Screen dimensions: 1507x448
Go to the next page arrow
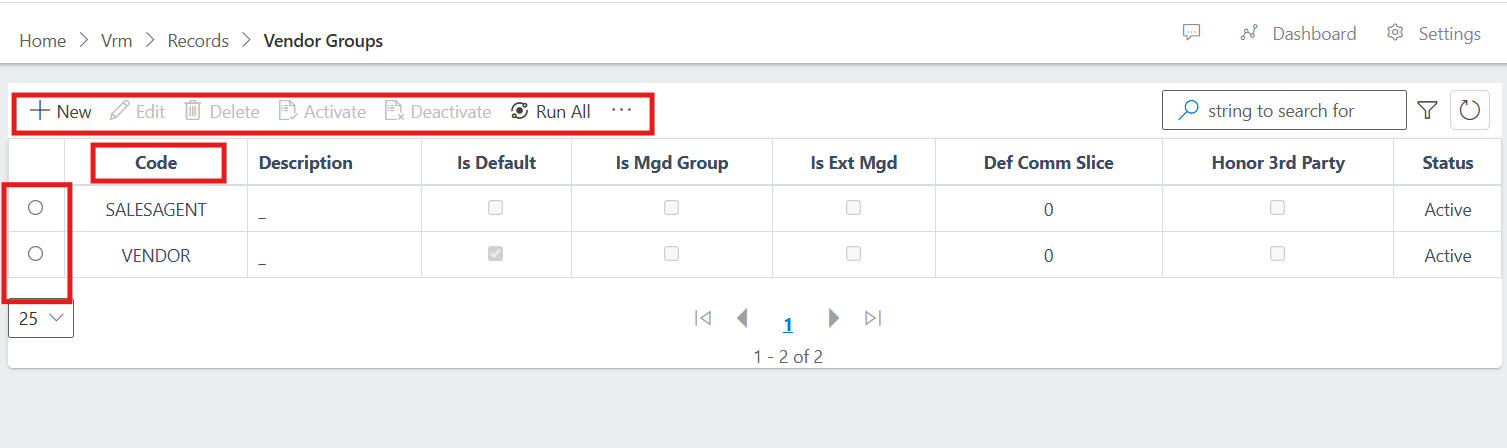pos(833,318)
